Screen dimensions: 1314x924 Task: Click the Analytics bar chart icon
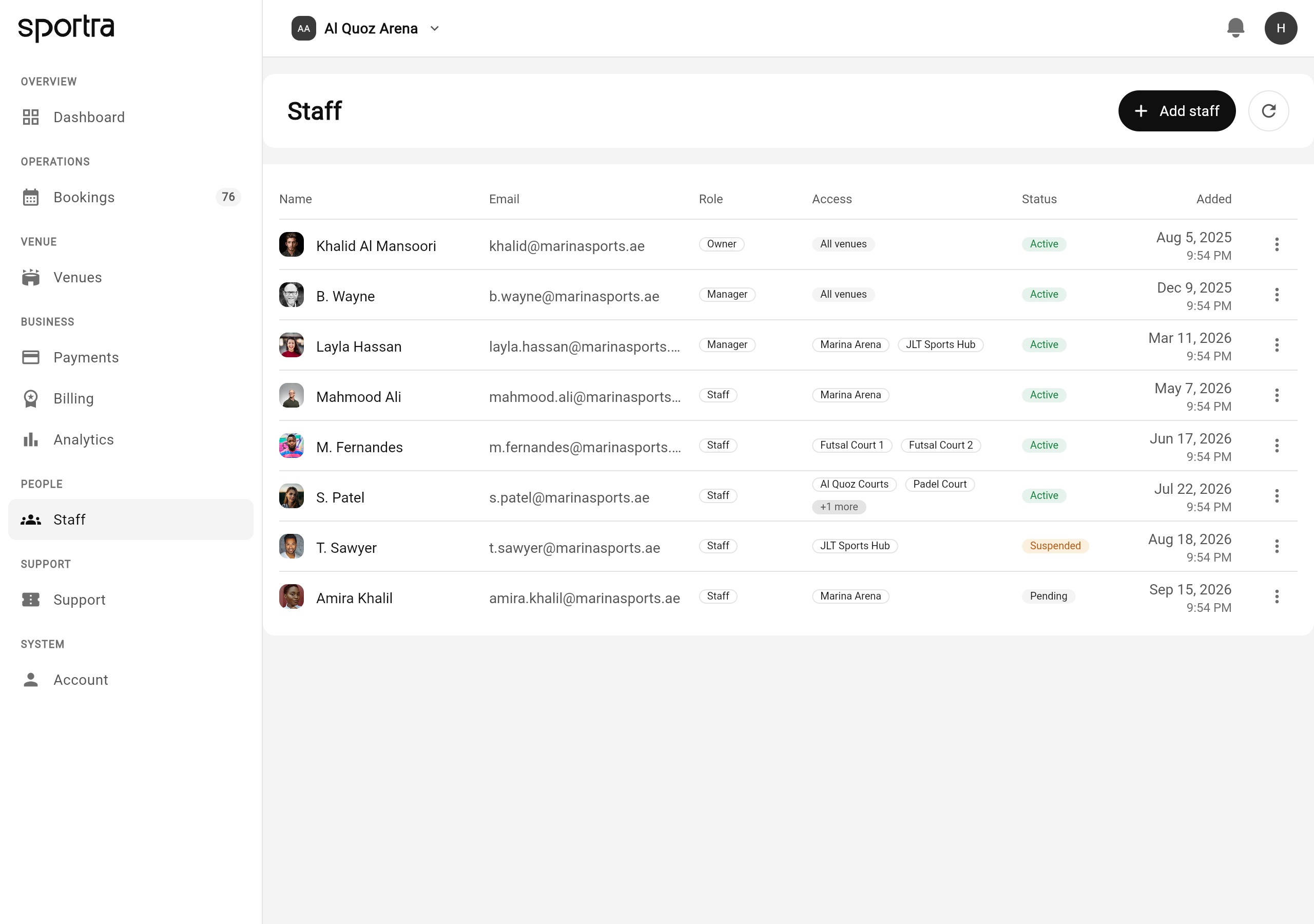(30, 440)
